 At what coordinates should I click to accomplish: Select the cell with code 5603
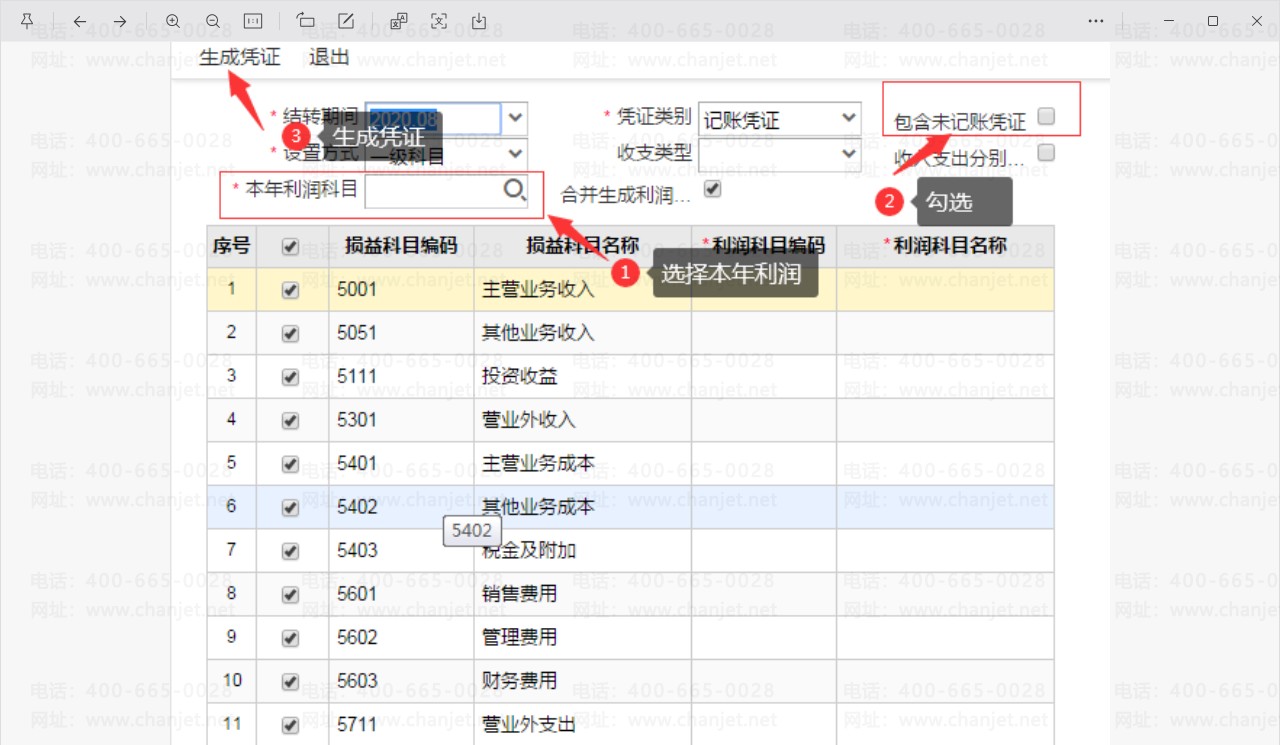click(401, 681)
